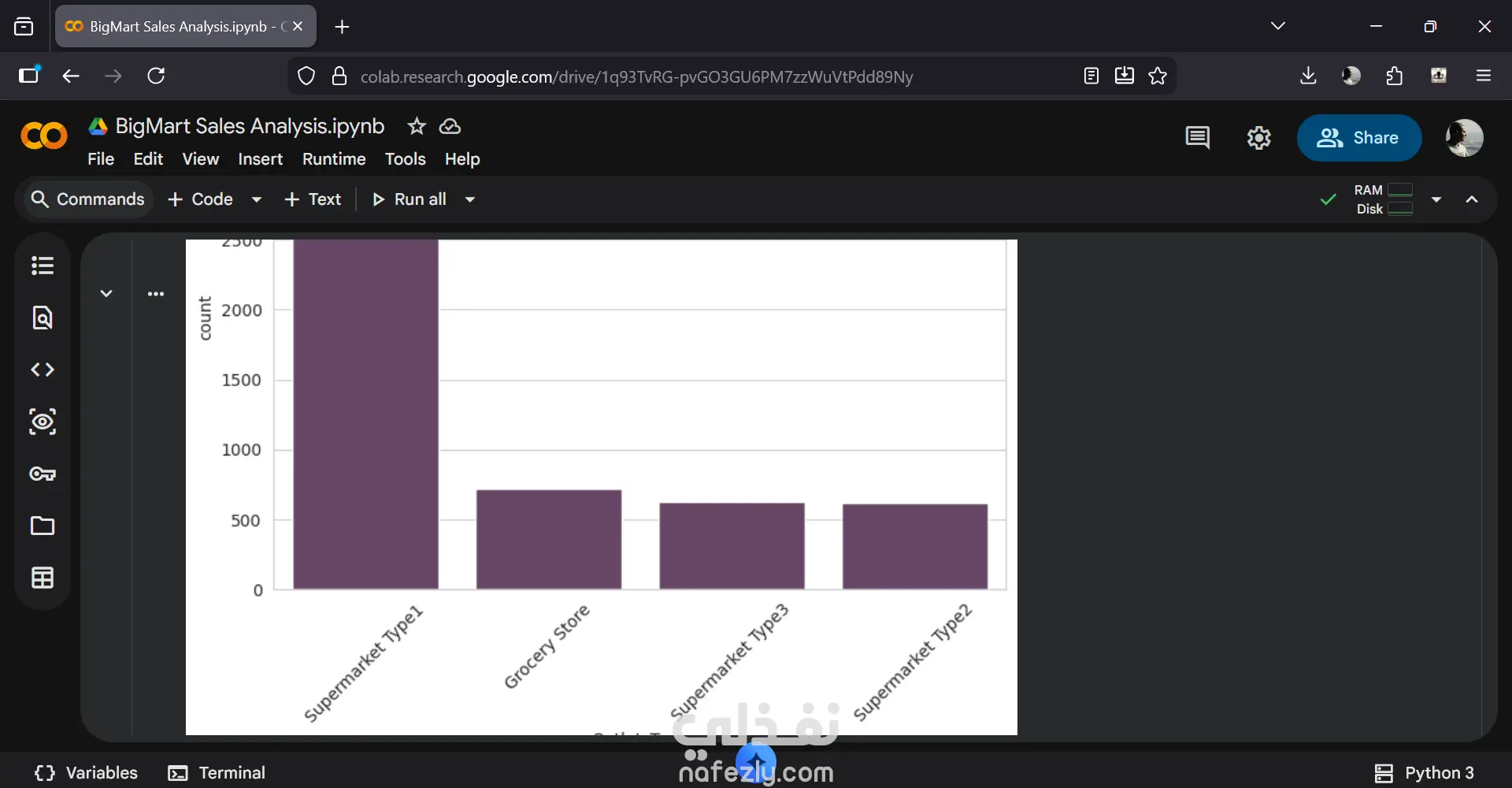This screenshot has height=788, width=1512.
Task: Open the Firefox downloads panel
Action: coord(1308,76)
